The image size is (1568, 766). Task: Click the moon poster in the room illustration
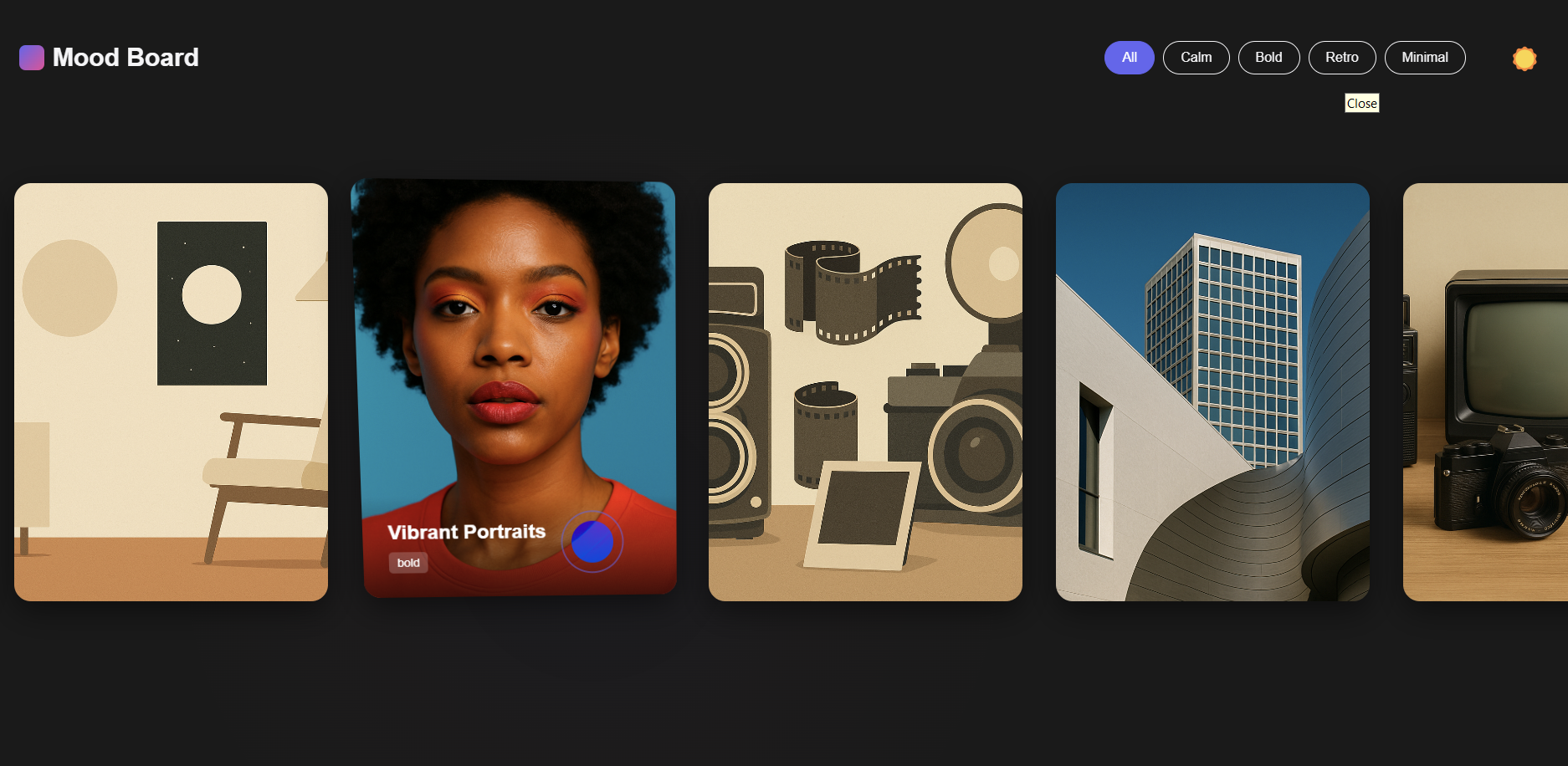click(x=212, y=303)
